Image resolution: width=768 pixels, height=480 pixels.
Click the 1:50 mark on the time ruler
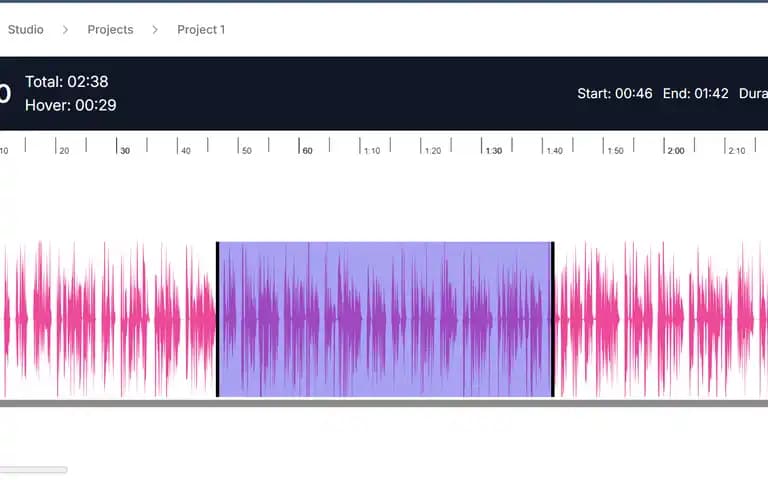pos(615,151)
